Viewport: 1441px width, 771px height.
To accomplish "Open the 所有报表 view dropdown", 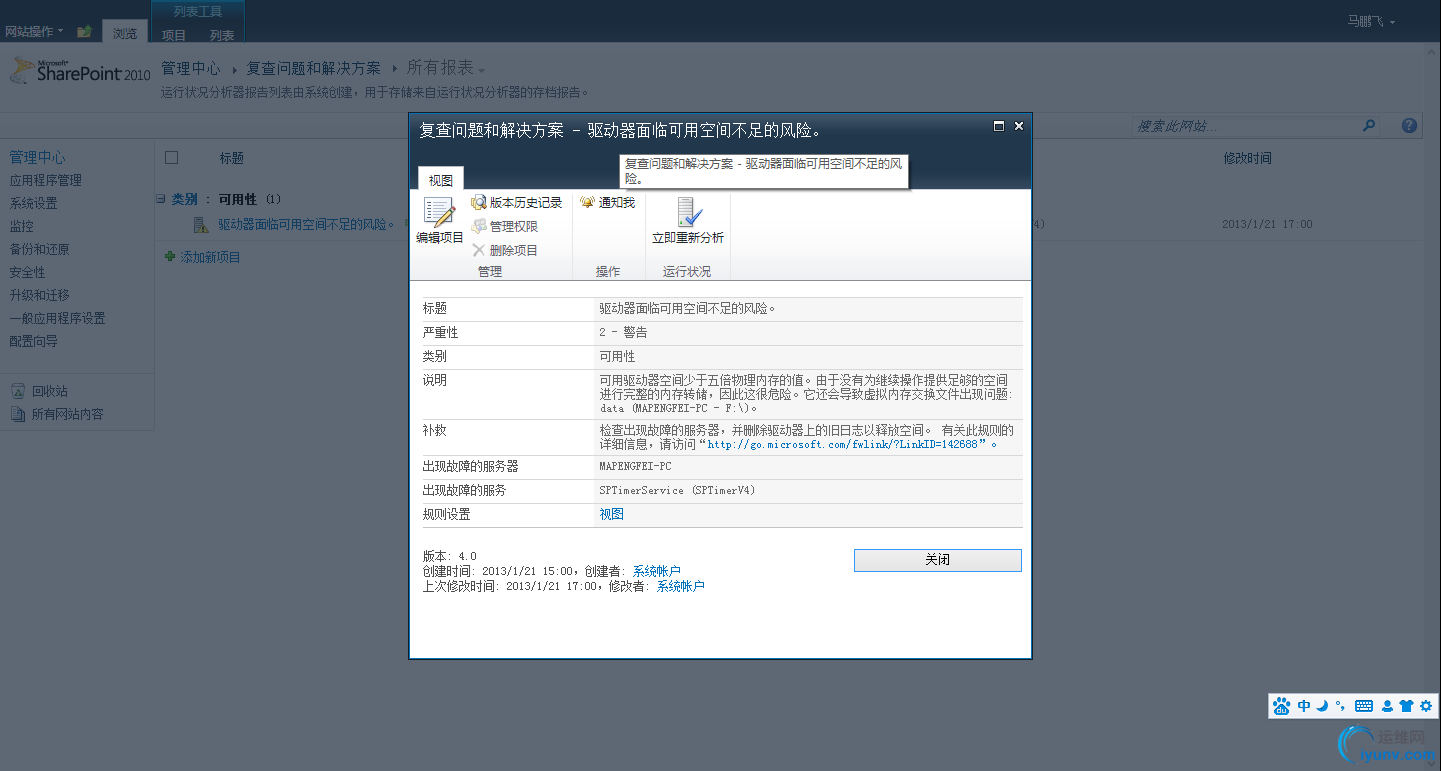I will (446, 68).
